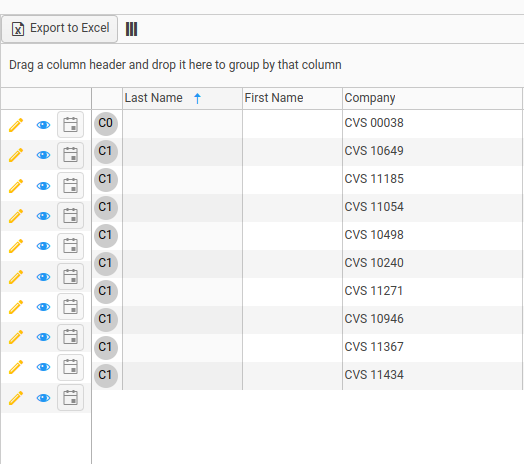
Task: Click the view eye icon in the seventh row
Action: click(43, 307)
